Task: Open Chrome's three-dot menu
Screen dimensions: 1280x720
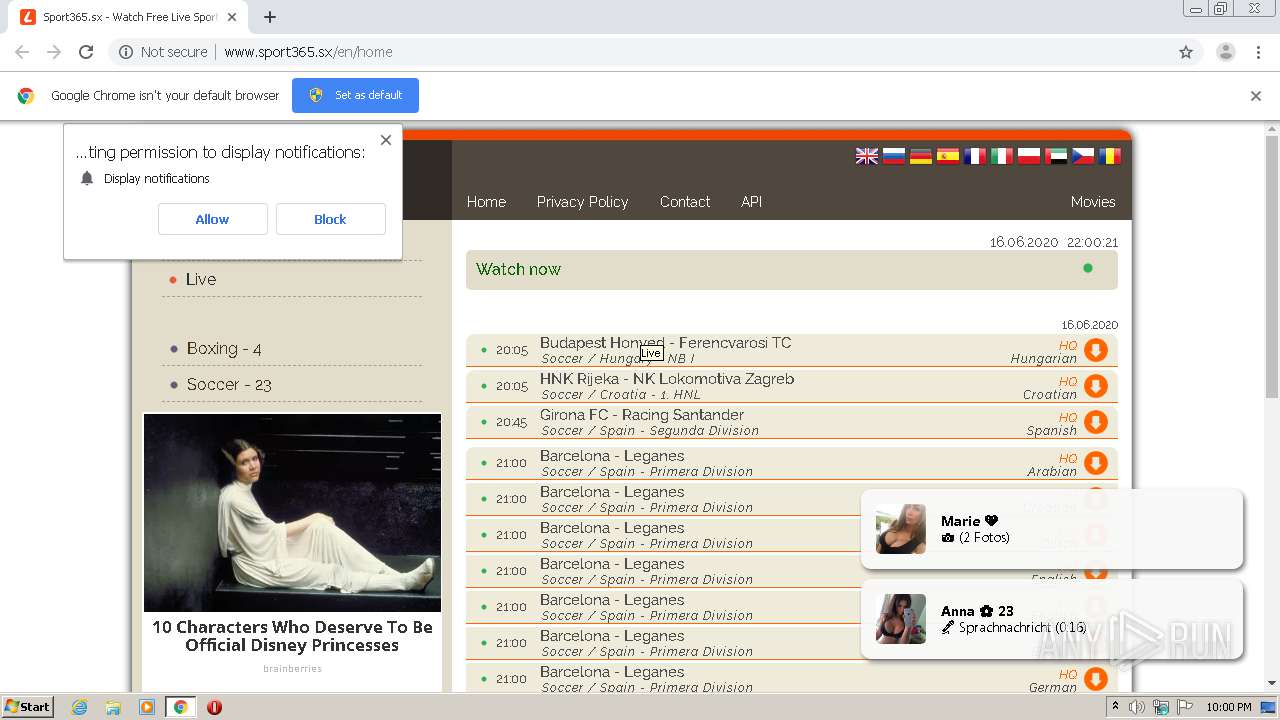Action: tap(1259, 52)
